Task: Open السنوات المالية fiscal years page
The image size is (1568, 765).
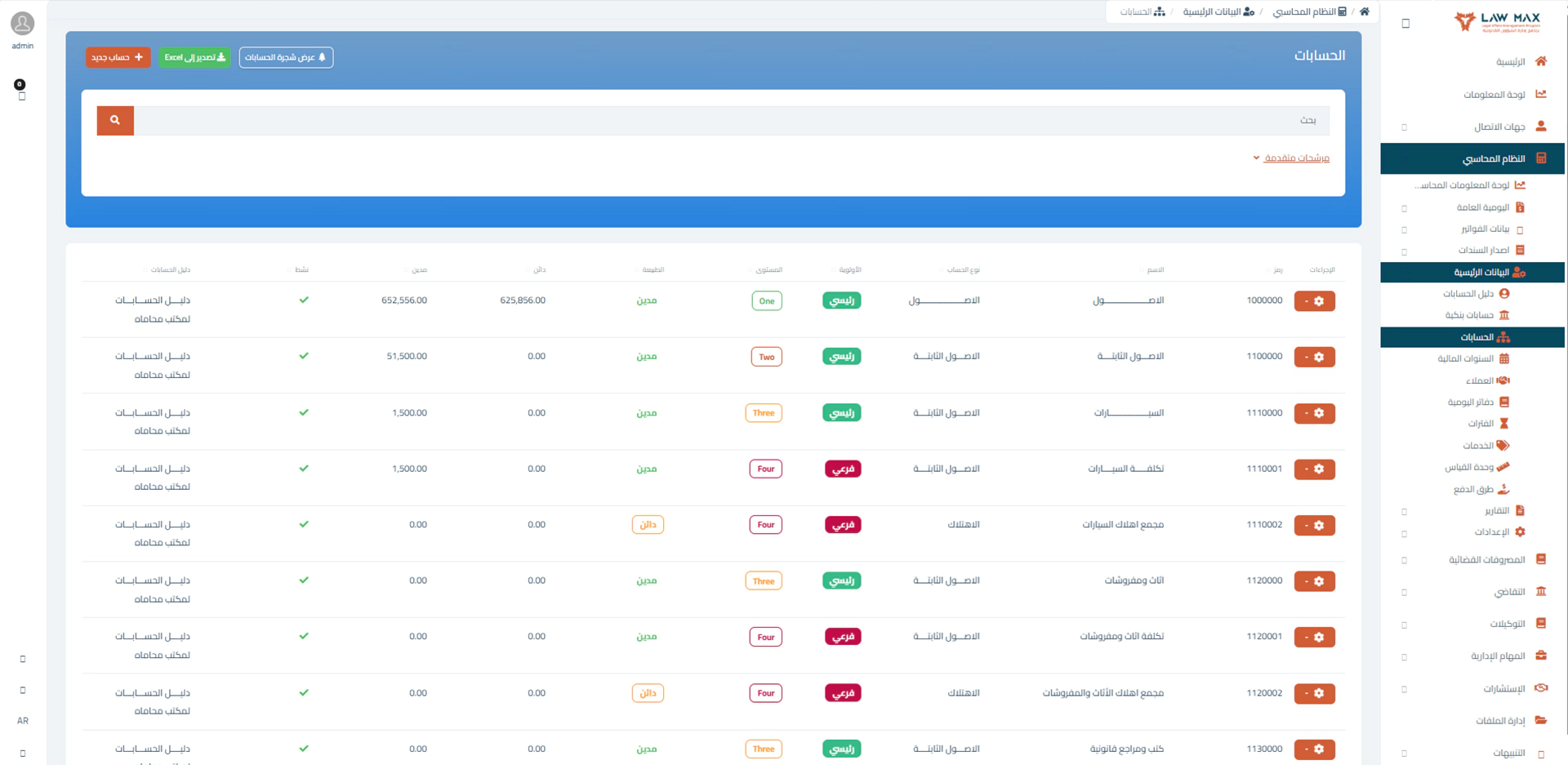Action: pyautogui.click(x=1472, y=358)
